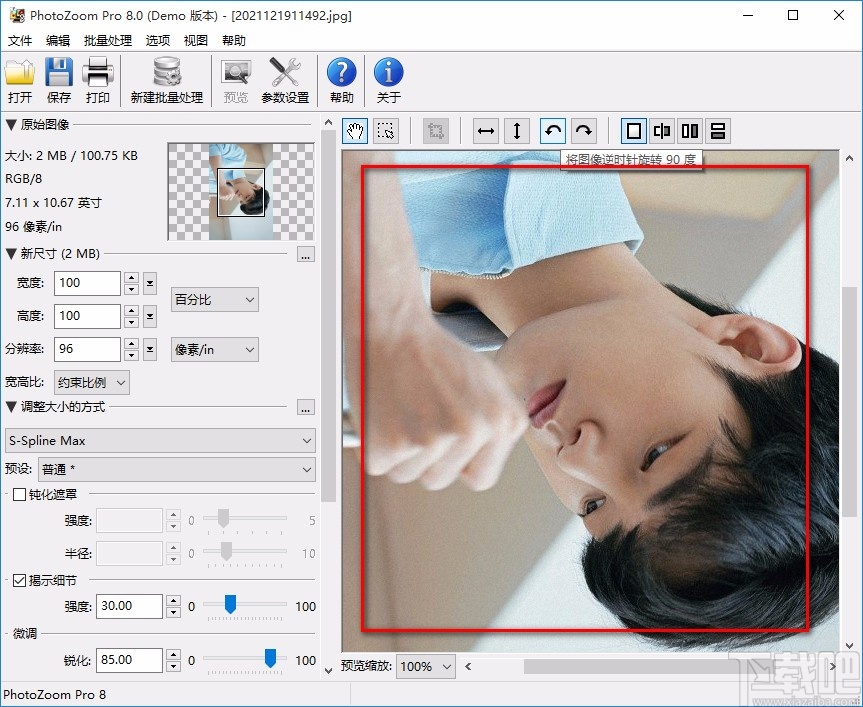This screenshot has width=863, height=707.
Task: Rotate image 90 degrees clockwise
Action: coord(584,131)
